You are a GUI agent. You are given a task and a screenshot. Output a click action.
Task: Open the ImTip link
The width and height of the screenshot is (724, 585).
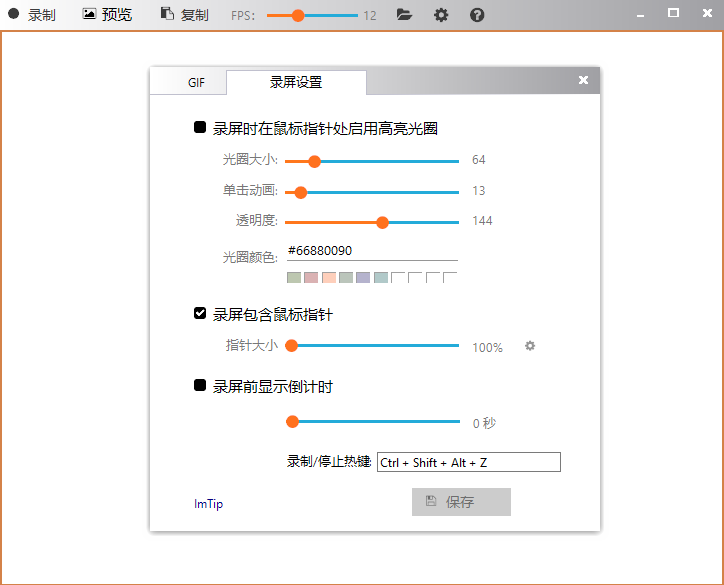[209, 504]
